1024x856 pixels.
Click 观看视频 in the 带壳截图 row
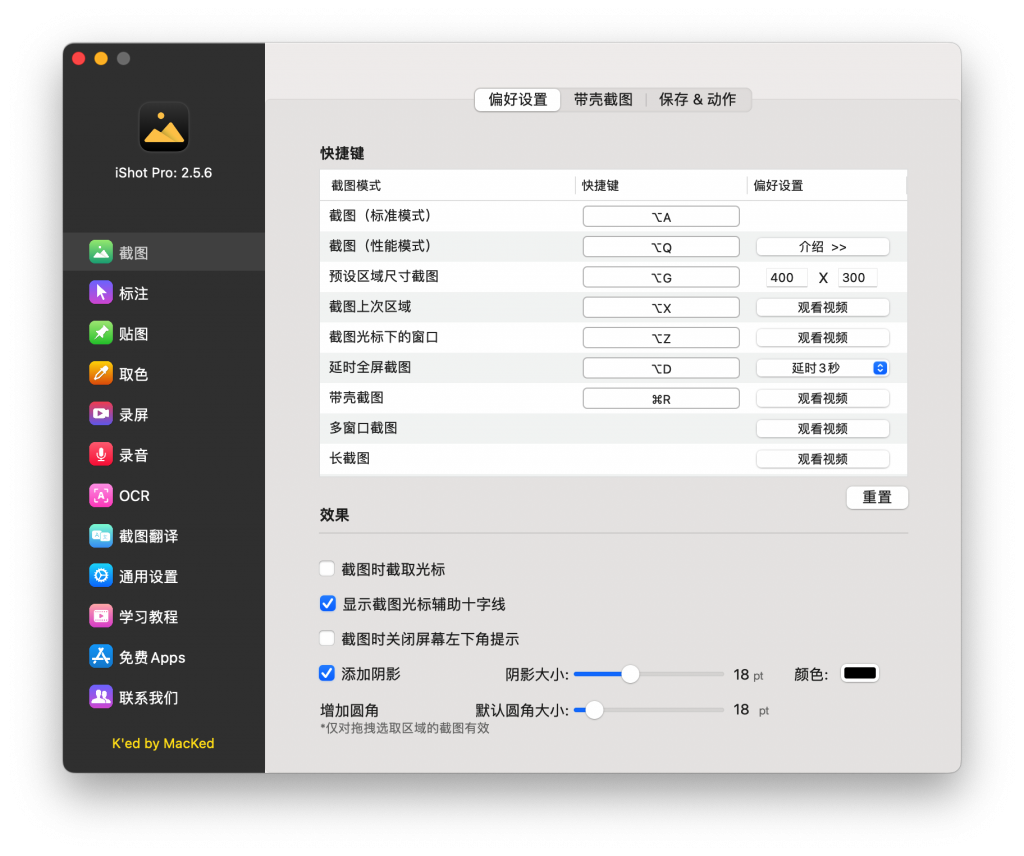point(822,398)
